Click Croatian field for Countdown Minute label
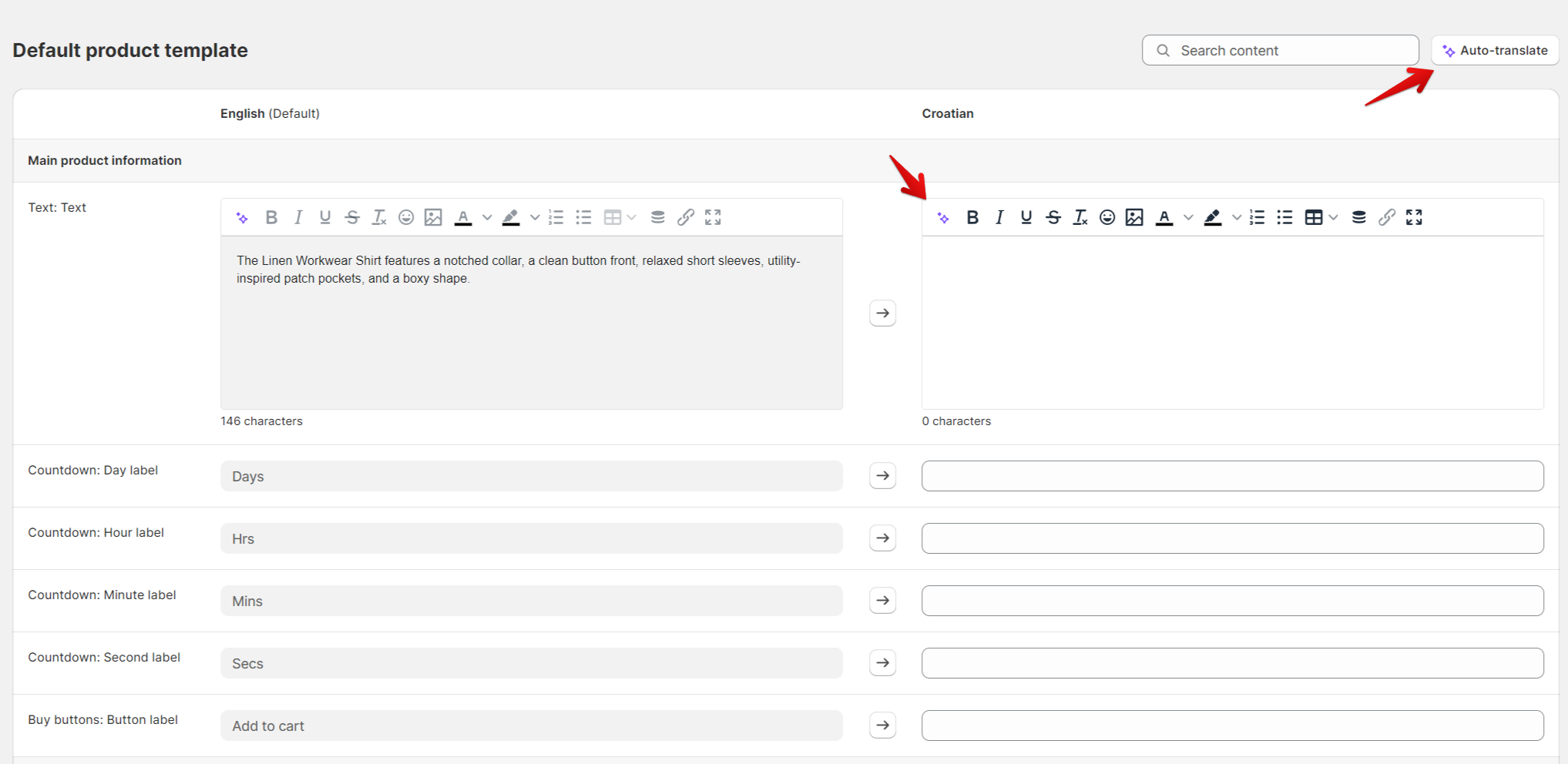Screen dimensions: 1568x764 tap(1233, 601)
